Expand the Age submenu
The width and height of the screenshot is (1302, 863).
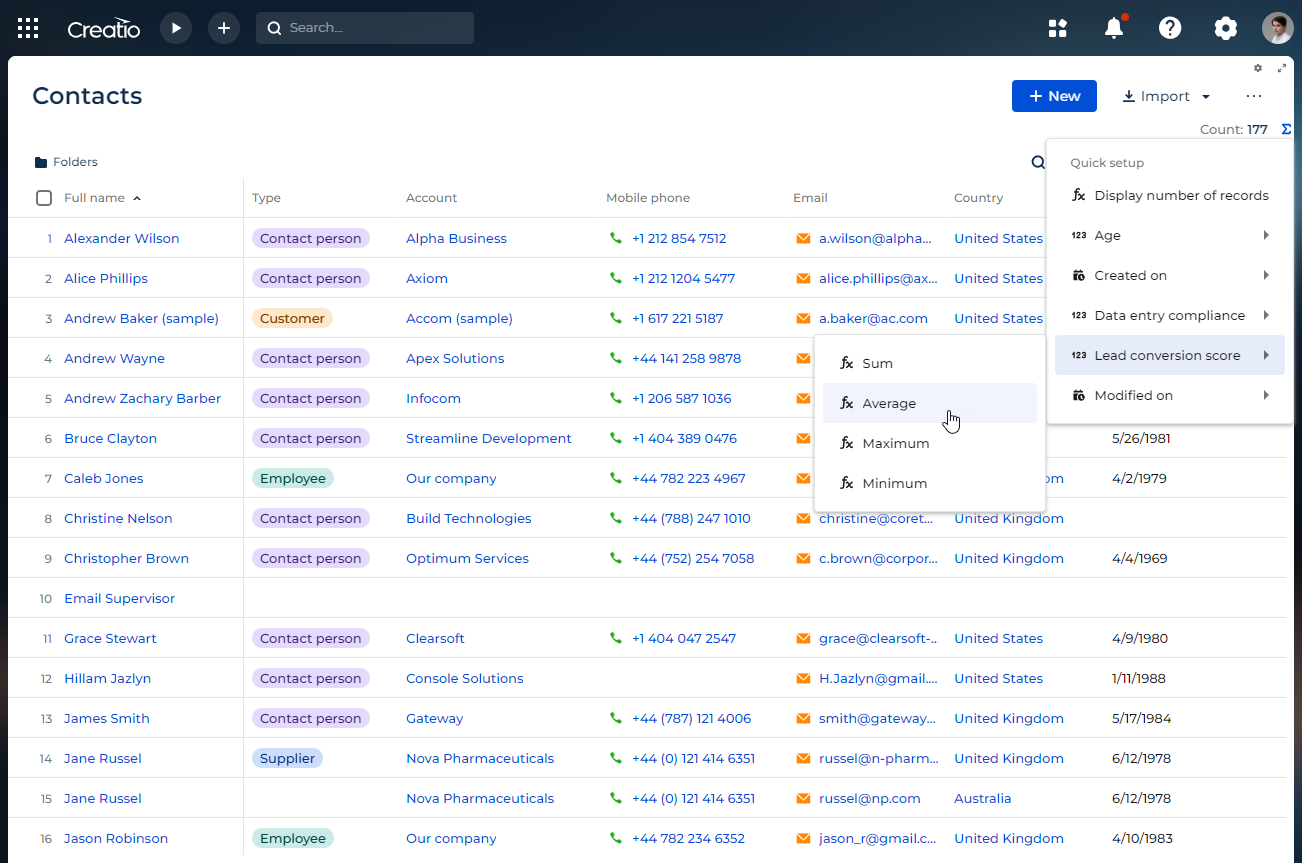(1170, 235)
